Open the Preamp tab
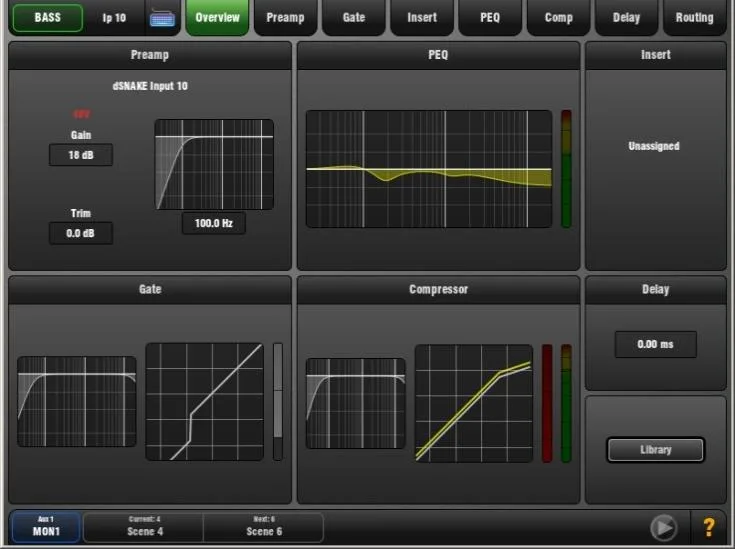The height and width of the screenshot is (549, 735). [285, 17]
